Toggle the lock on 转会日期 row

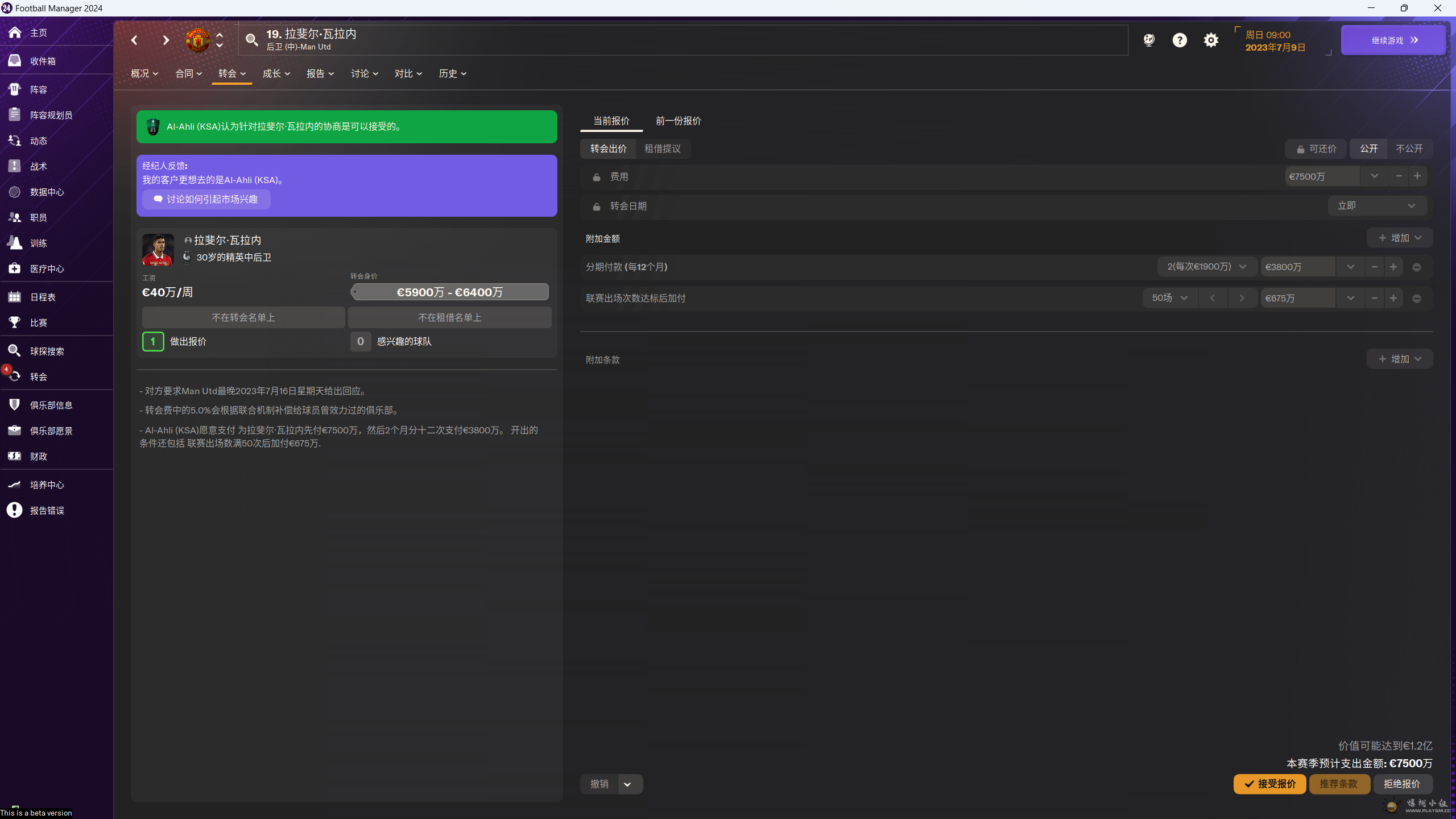pyautogui.click(x=596, y=206)
